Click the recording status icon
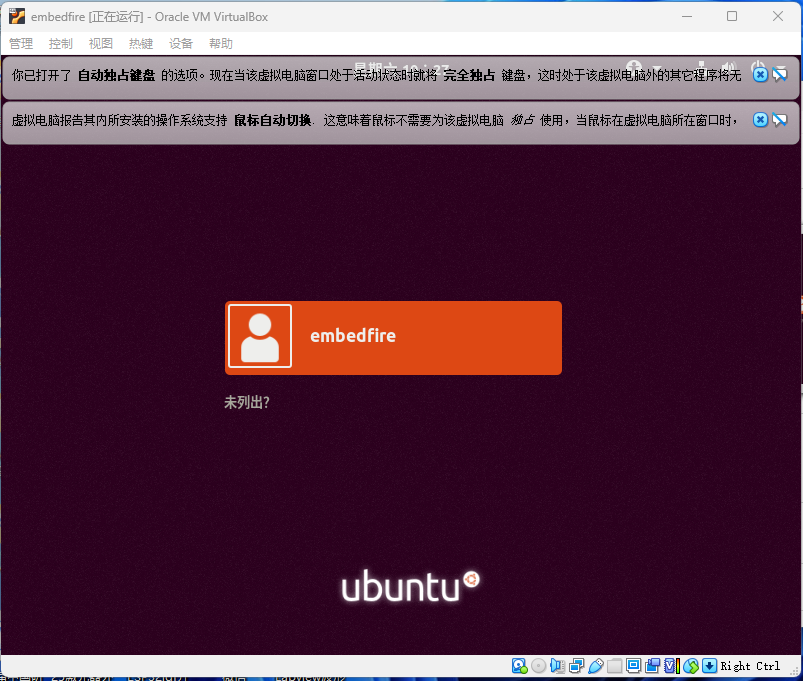Image resolution: width=803 pixels, height=681 pixels. coord(652,666)
